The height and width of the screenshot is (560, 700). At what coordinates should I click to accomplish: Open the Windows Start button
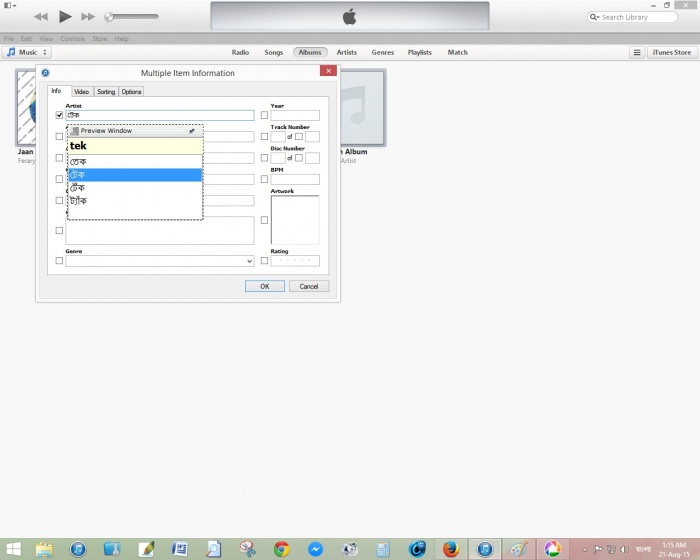tap(13, 549)
